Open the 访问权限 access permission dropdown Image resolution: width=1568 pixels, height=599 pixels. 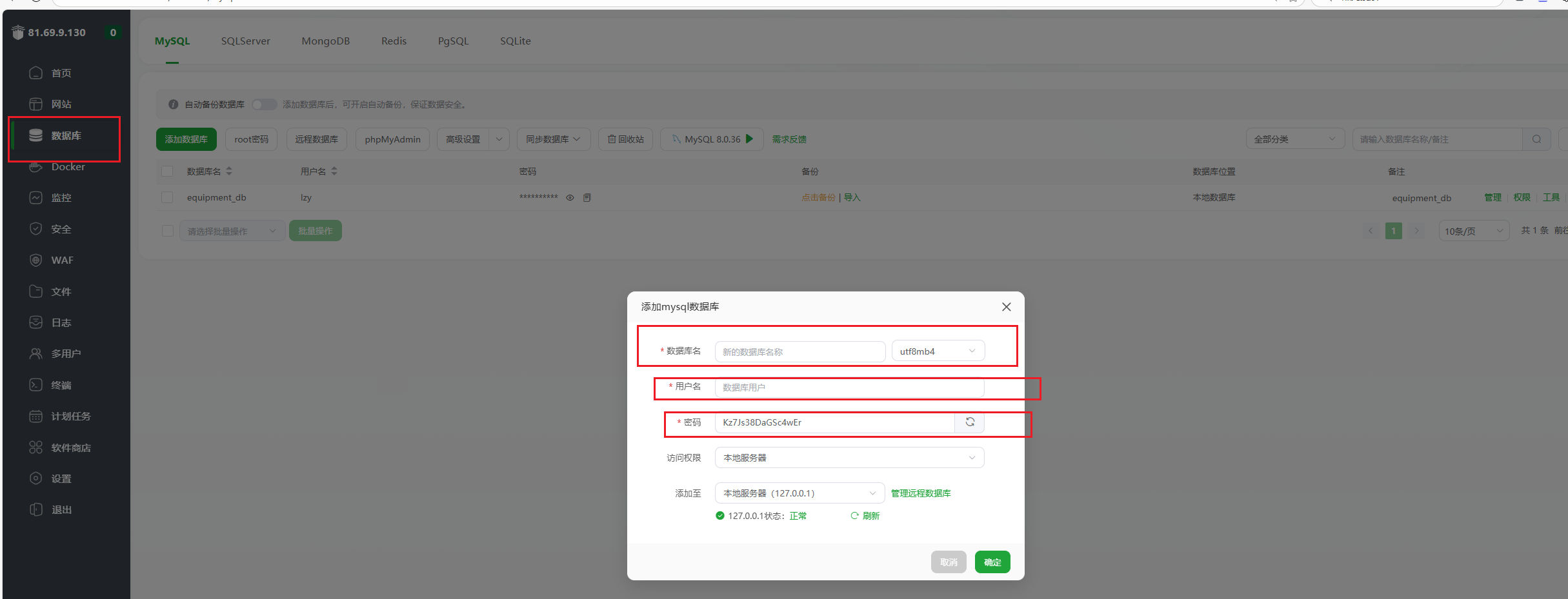point(849,457)
